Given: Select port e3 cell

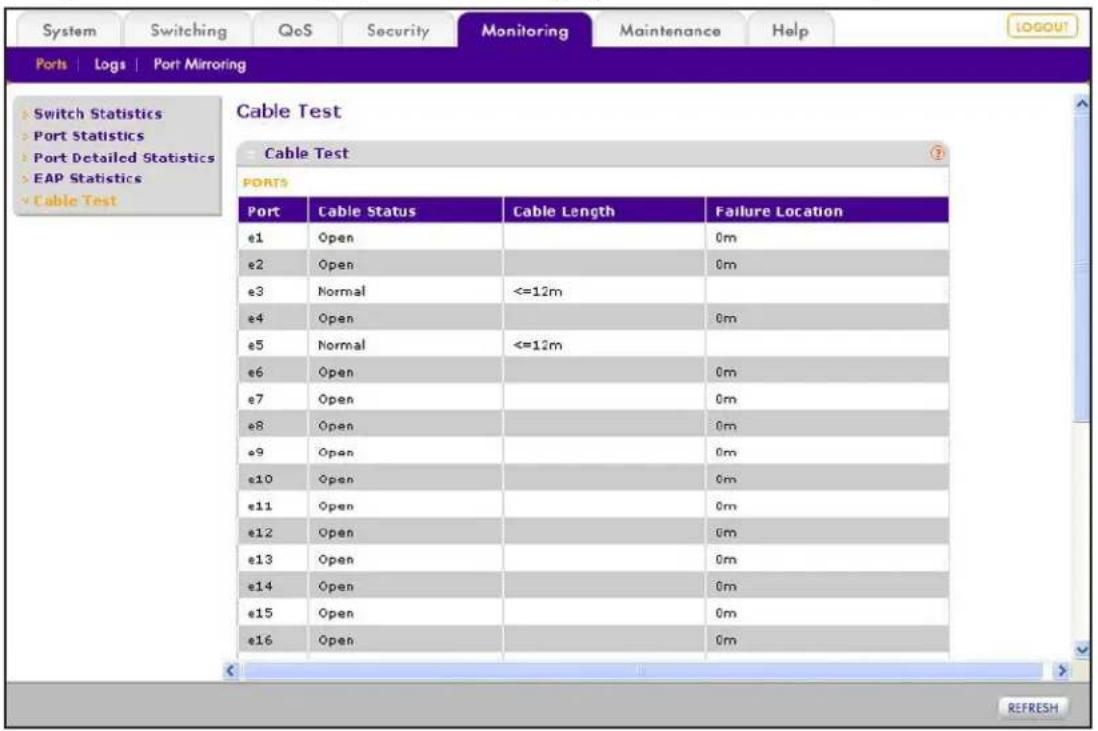Looking at the screenshot, I should coord(273,291).
